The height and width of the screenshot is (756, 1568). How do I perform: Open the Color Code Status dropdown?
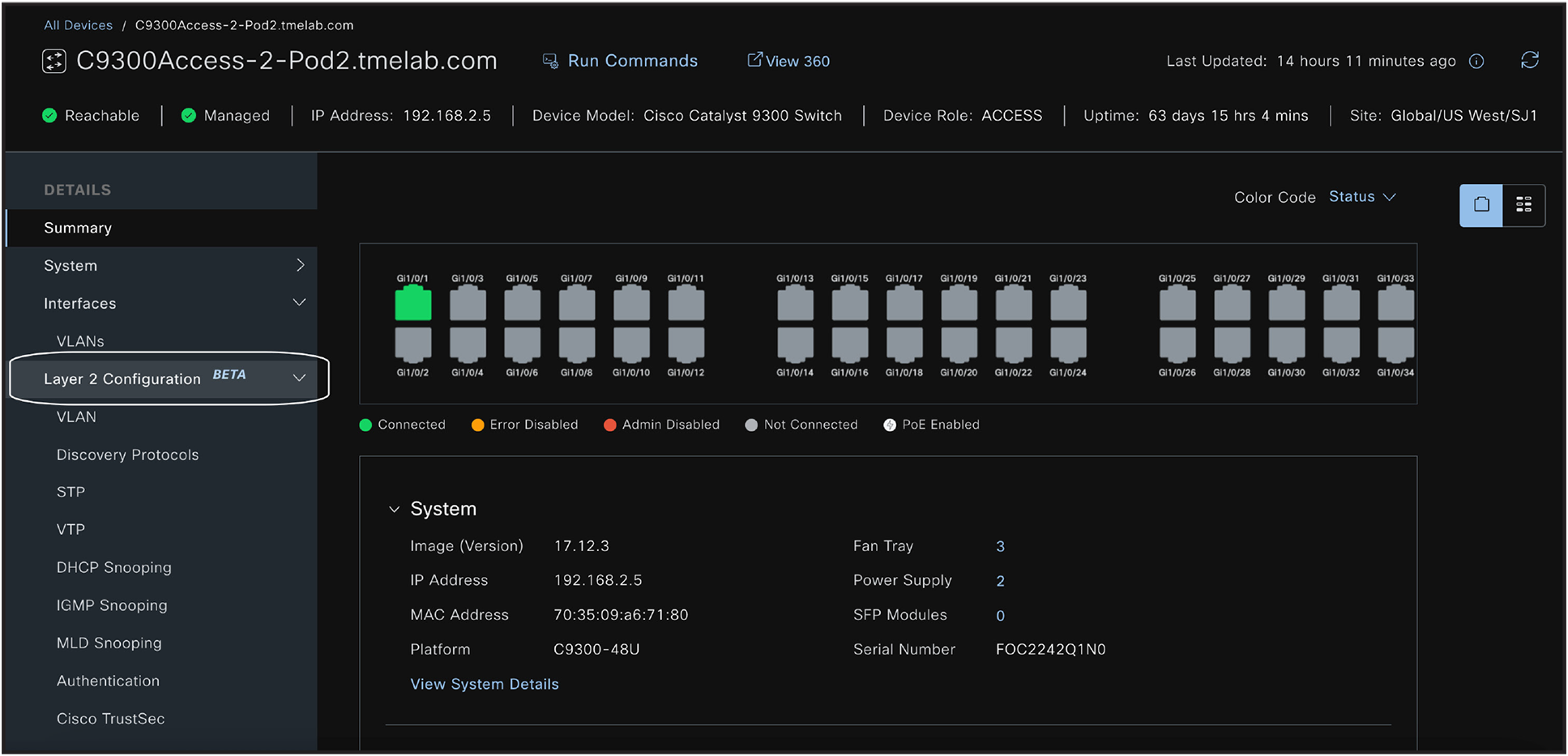coord(1362,197)
